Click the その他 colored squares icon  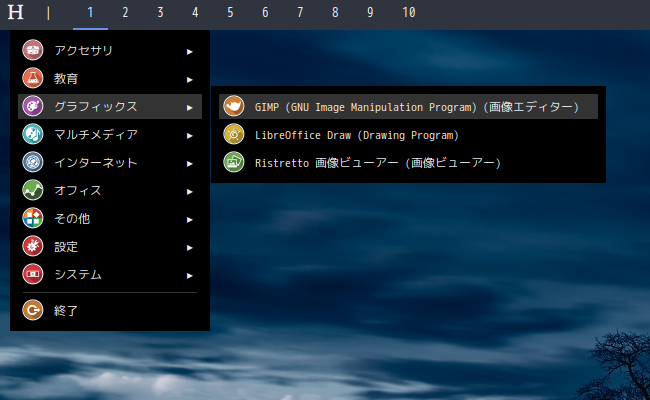point(33,218)
